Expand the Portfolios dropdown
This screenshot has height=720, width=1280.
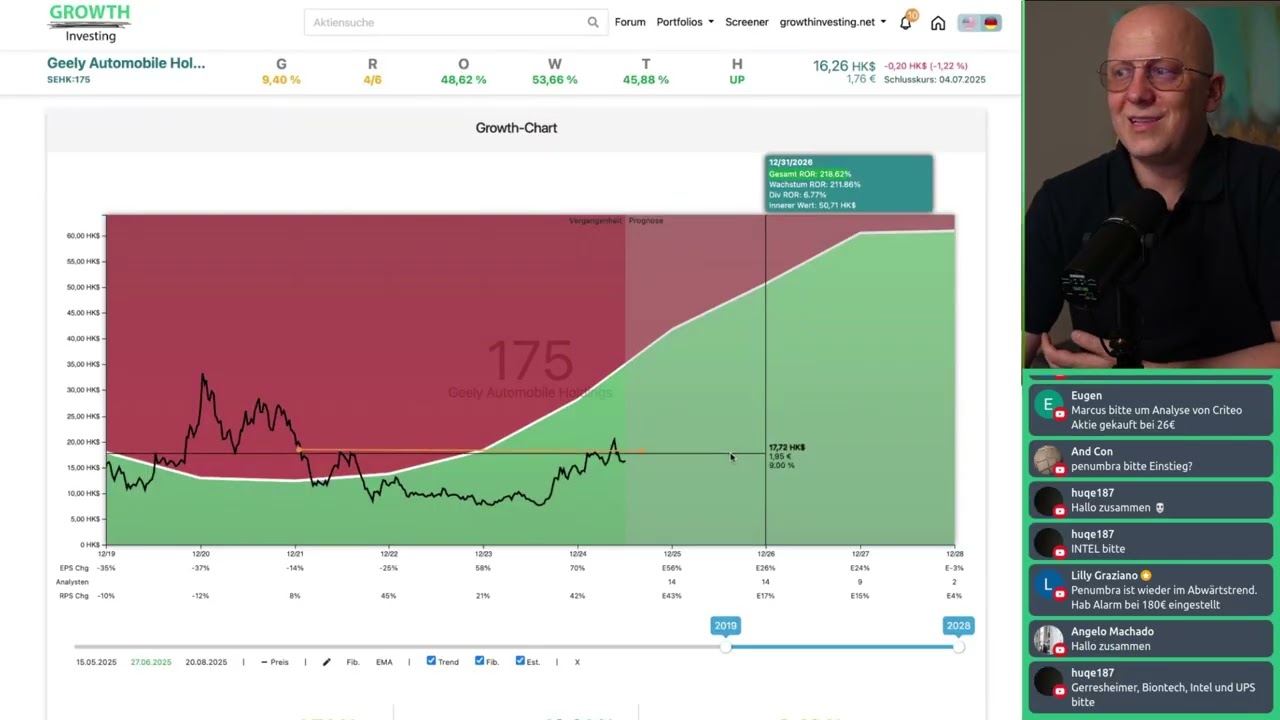point(685,22)
